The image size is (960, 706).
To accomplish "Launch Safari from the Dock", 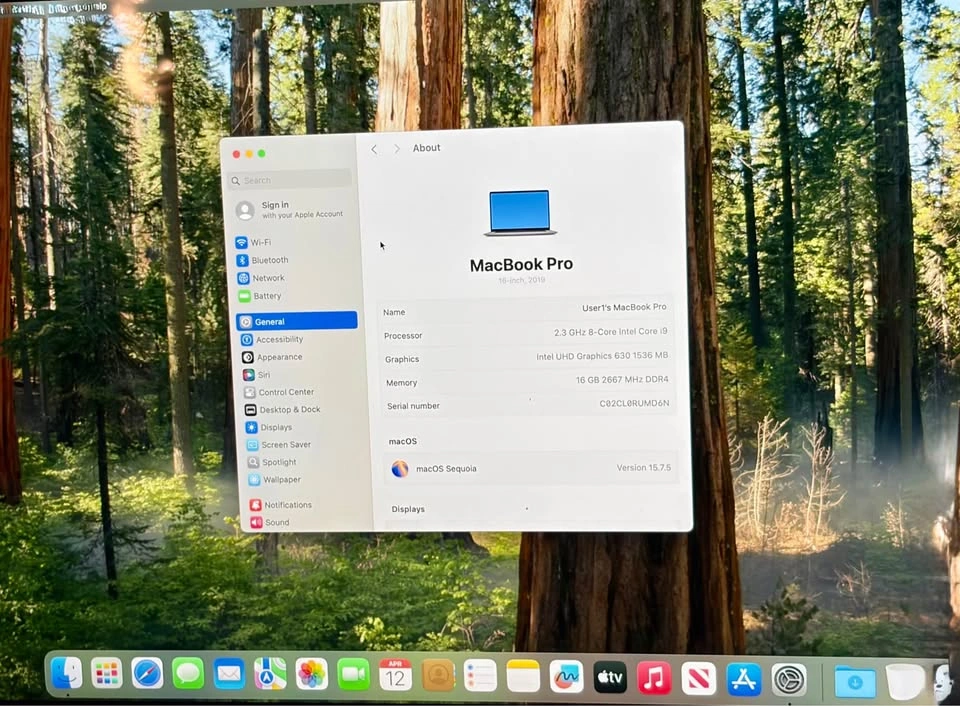I will click(x=148, y=674).
